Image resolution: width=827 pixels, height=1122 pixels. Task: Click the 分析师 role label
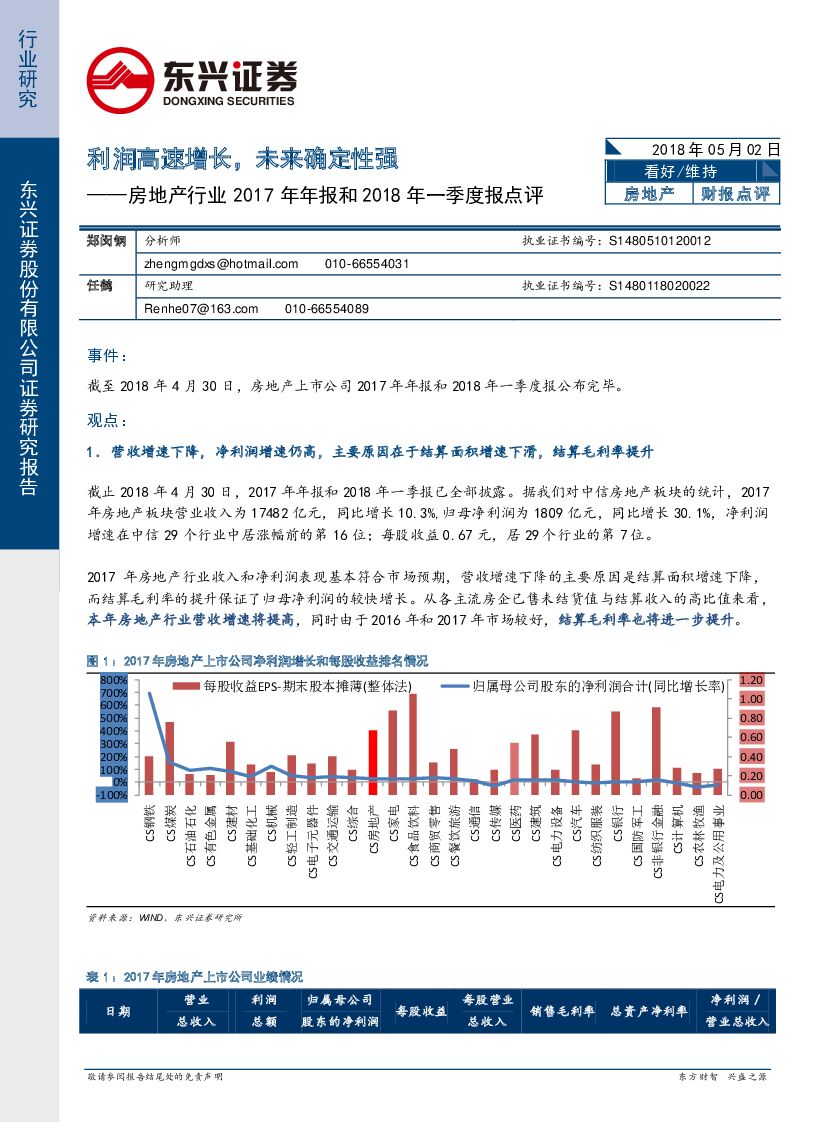[162, 241]
